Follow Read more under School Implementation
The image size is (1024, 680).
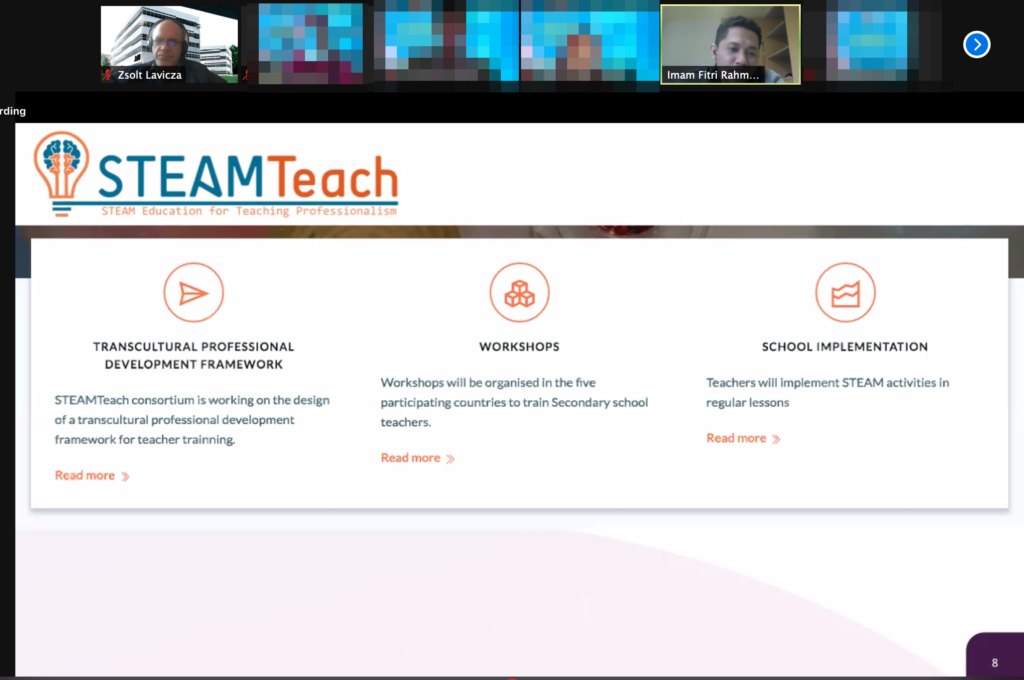click(736, 438)
